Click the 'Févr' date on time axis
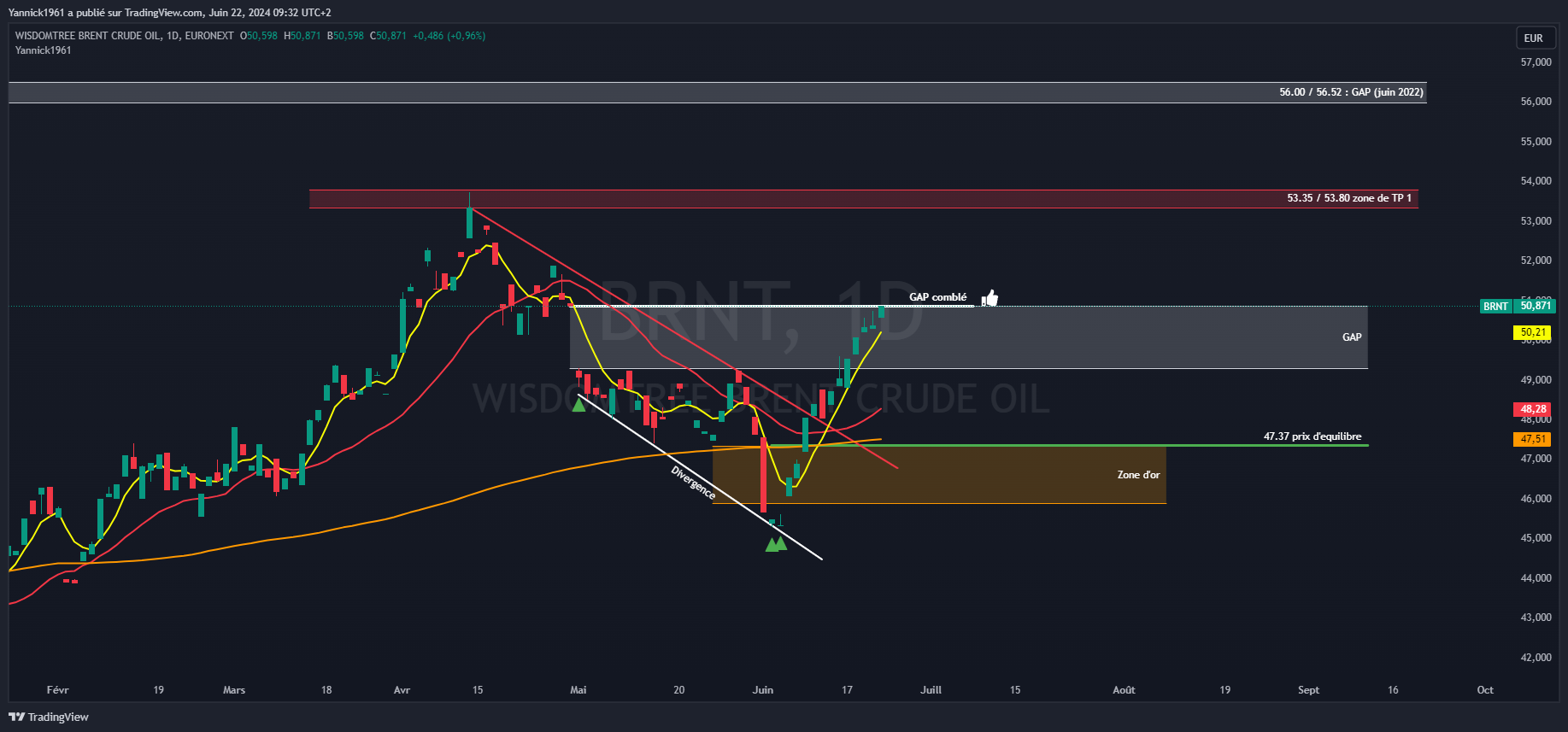The image size is (1568, 732). 58,690
